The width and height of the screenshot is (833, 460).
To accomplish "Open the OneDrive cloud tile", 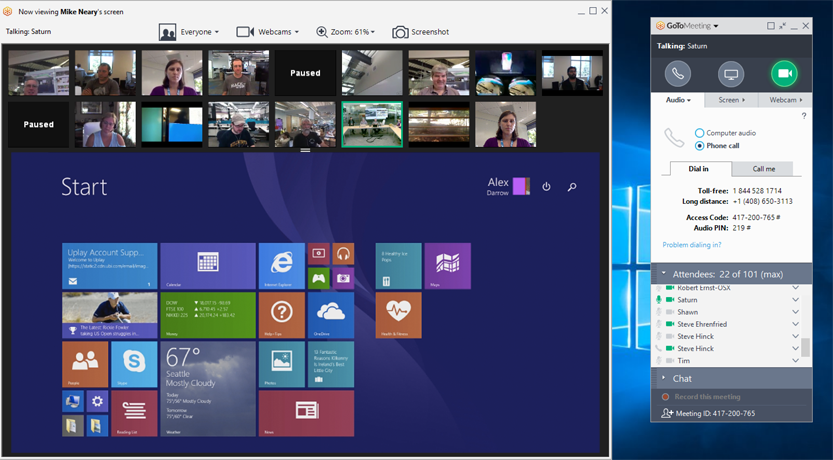I will pos(330,315).
